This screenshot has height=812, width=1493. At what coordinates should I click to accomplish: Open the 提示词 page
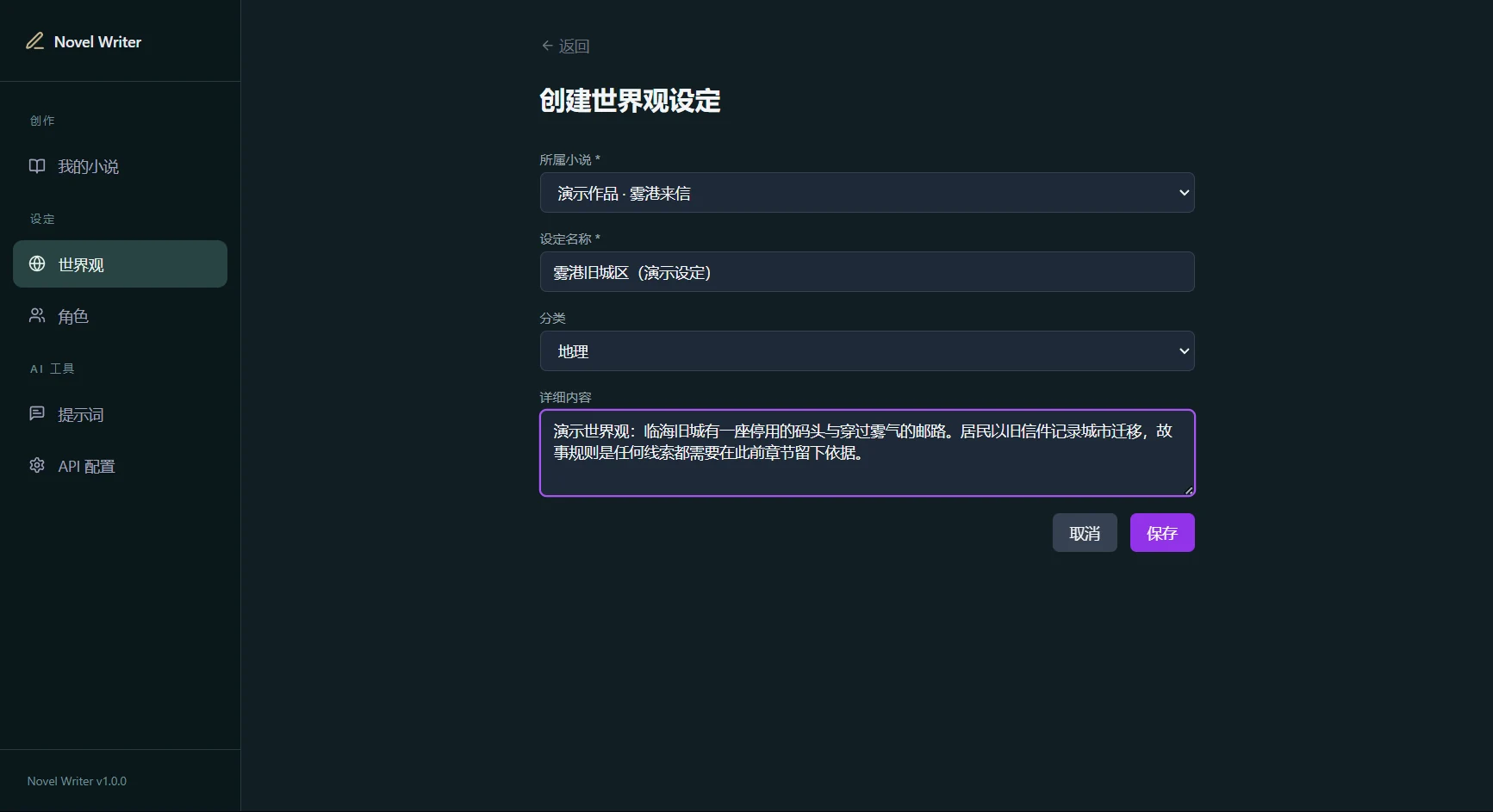point(121,414)
